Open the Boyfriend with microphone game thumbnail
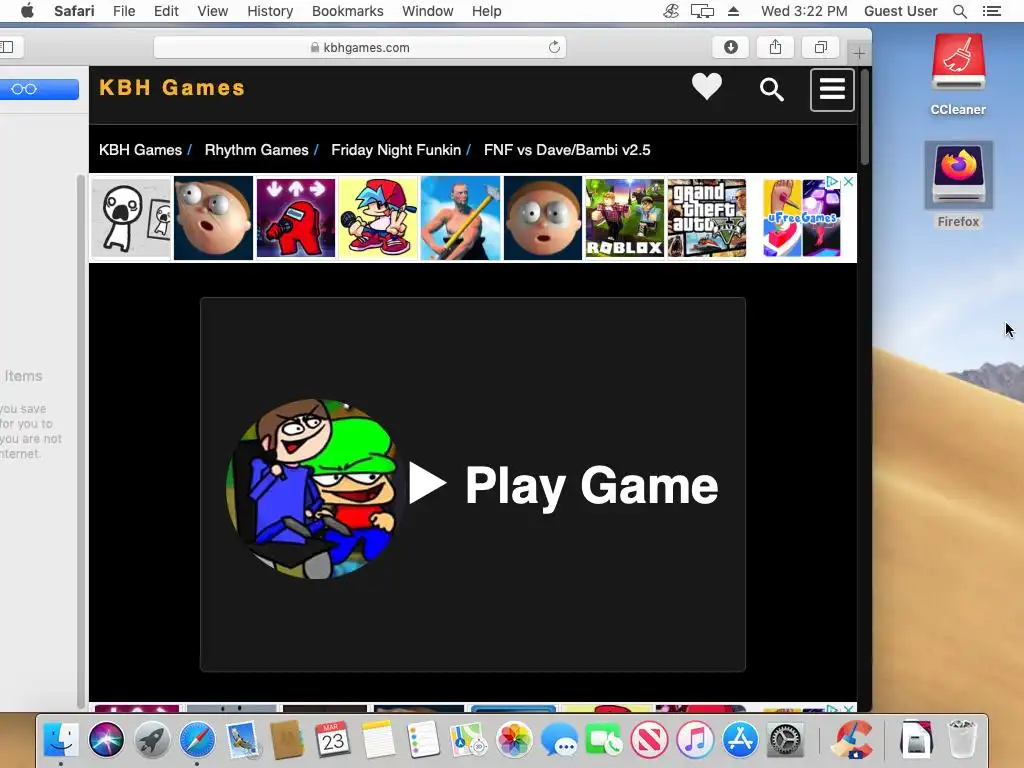This screenshot has height=768, width=1024. pos(378,218)
